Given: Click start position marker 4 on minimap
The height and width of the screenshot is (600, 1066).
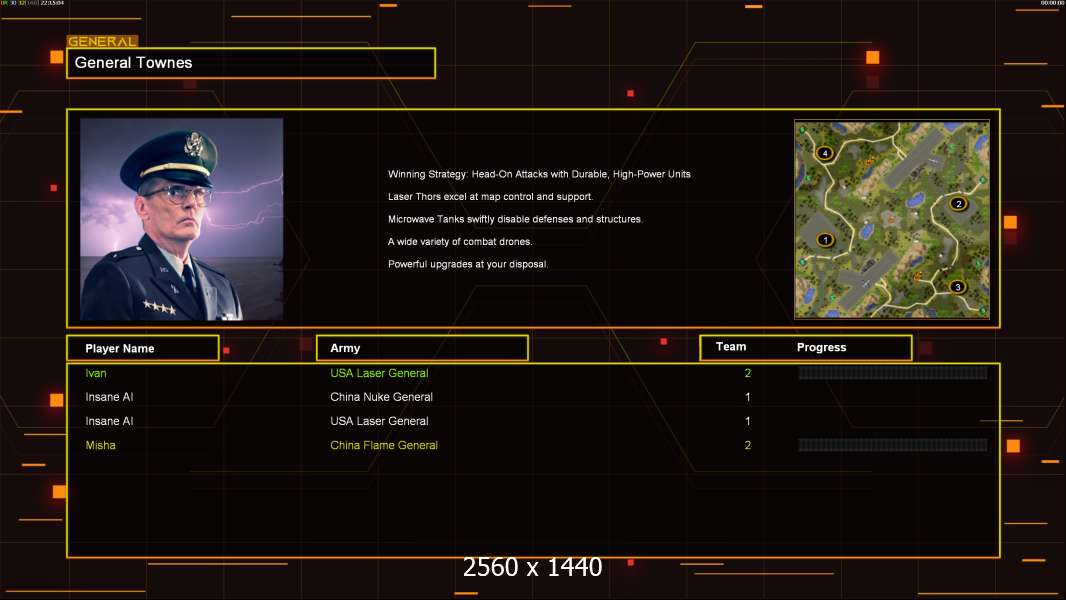Looking at the screenshot, I should (825, 153).
